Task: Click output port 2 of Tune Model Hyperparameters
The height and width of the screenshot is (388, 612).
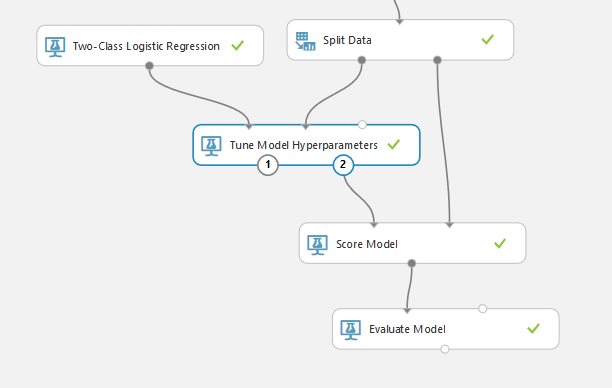Action: (343, 165)
